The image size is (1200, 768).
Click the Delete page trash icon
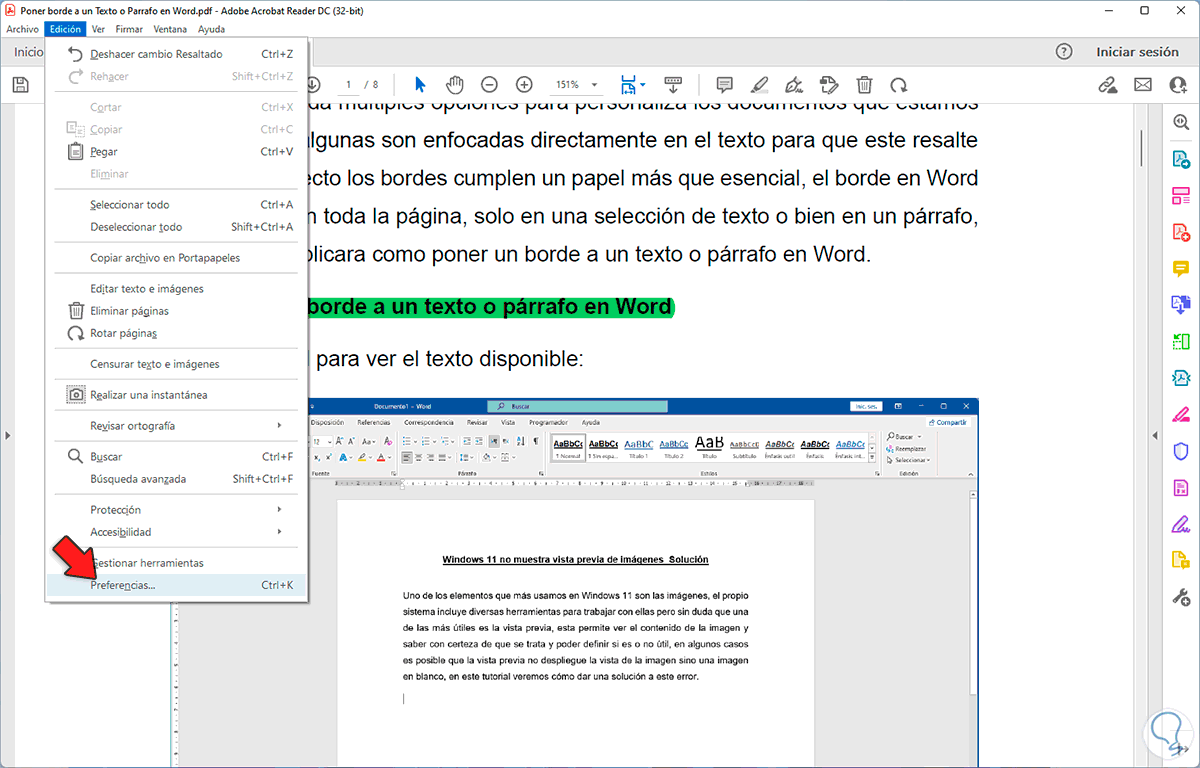(x=865, y=85)
